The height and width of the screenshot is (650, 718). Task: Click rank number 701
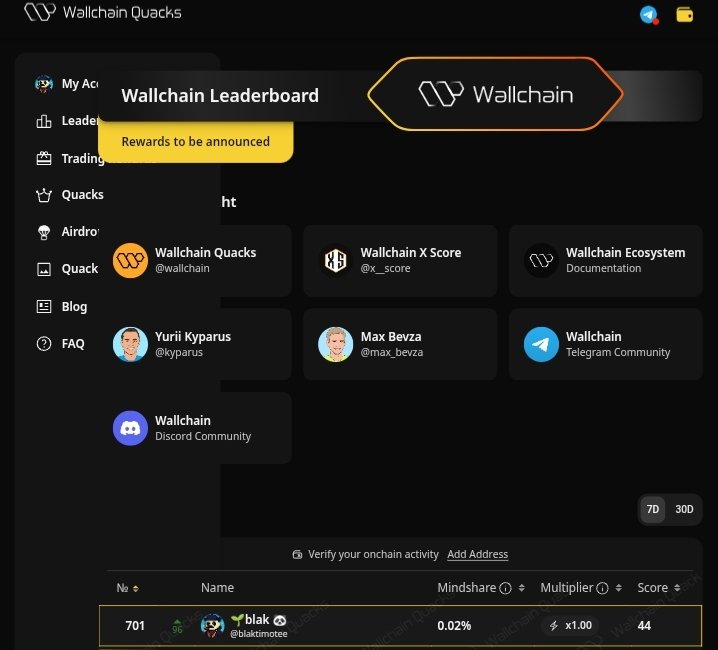[x=135, y=626]
